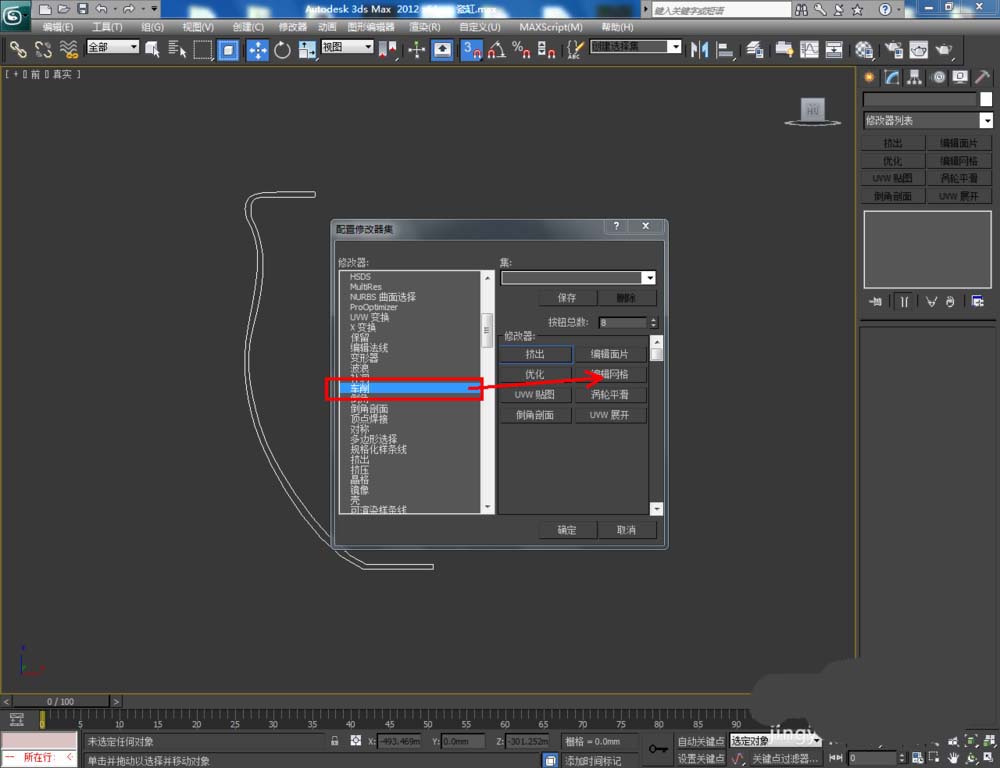Click the teapot Render icon
The height and width of the screenshot is (768, 1000).
pyautogui.click(x=943, y=49)
